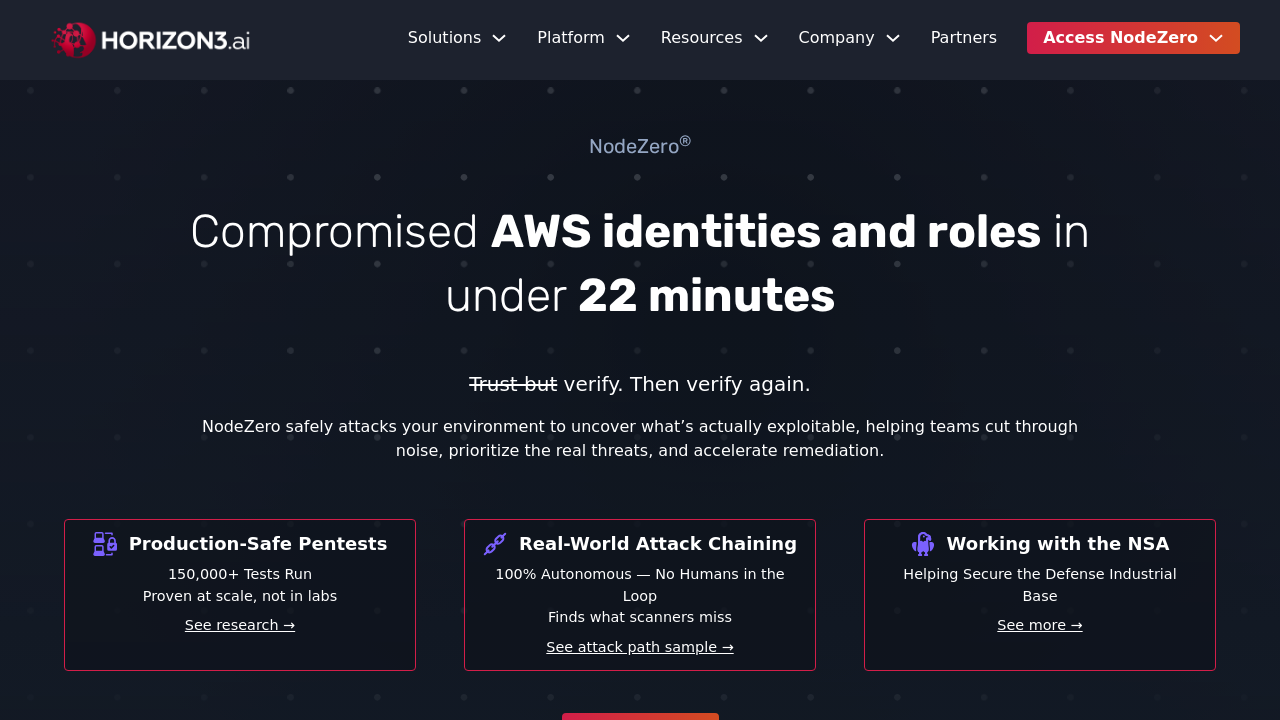Click the Access NodeZero chevron arrow

point(1216,38)
